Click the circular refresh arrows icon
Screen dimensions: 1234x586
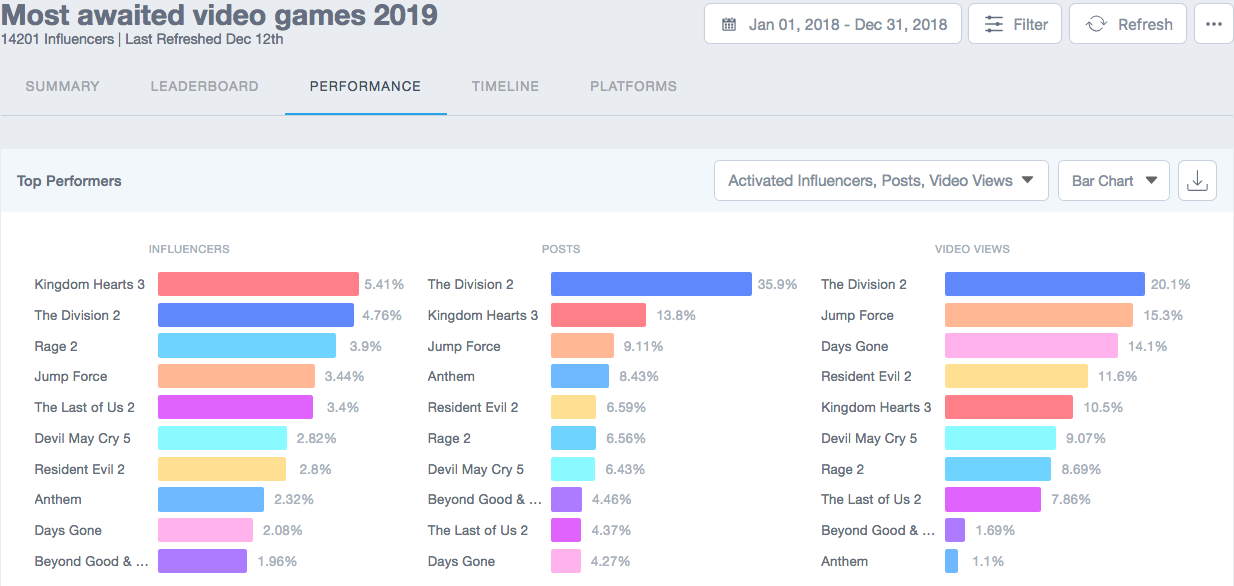(x=1096, y=24)
